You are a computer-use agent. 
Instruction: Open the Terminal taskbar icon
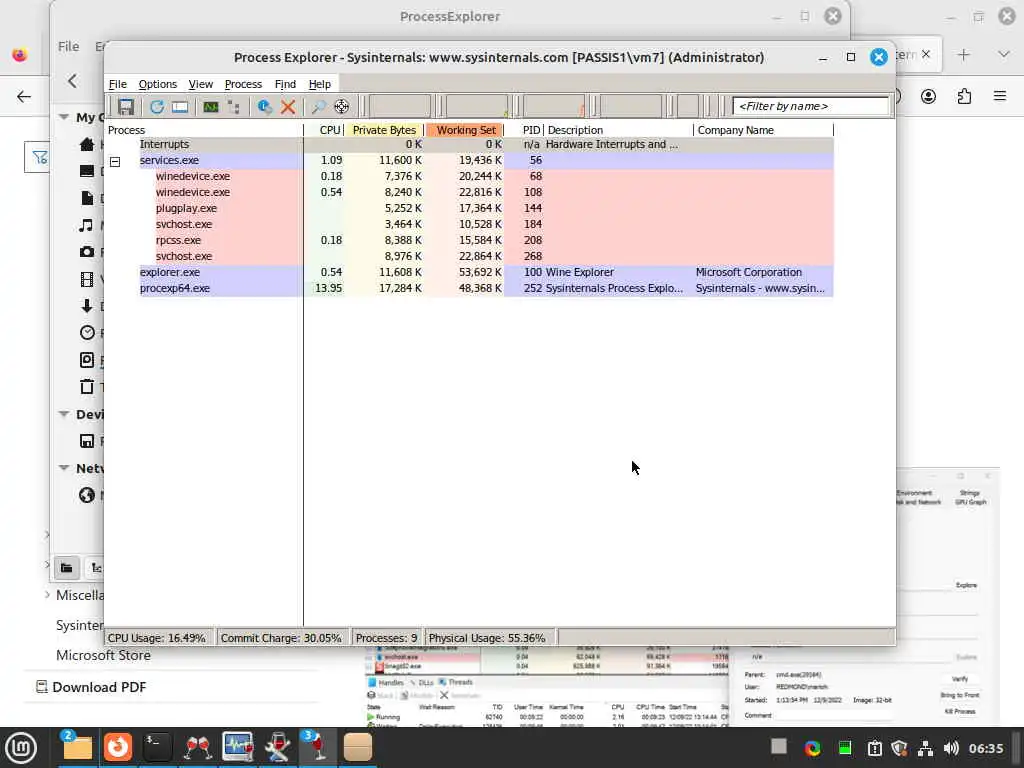click(x=157, y=747)
